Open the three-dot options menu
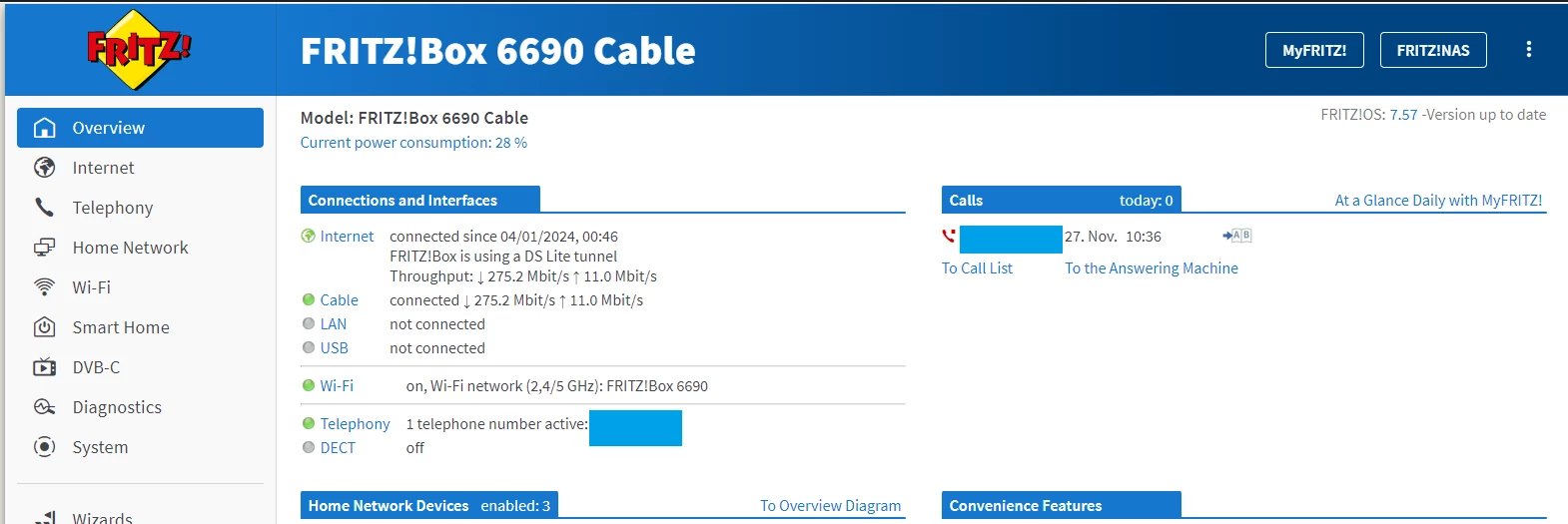Viewport: 1568px width, 524px height. tap(1528, 50)
